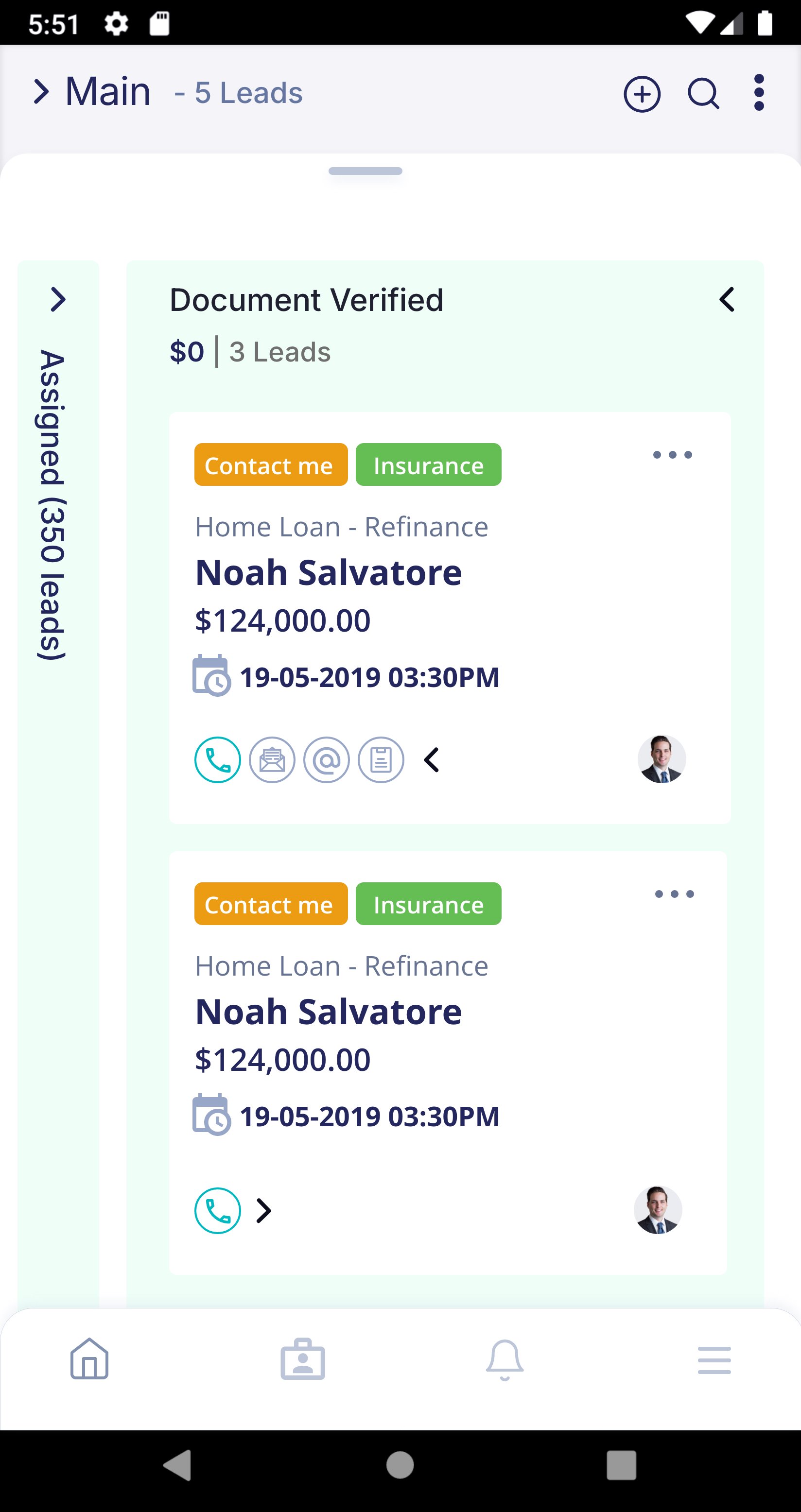Open the hamburger menu in bottom bar
This screenshot has height=1512, width=801.
coord(714,1360)
